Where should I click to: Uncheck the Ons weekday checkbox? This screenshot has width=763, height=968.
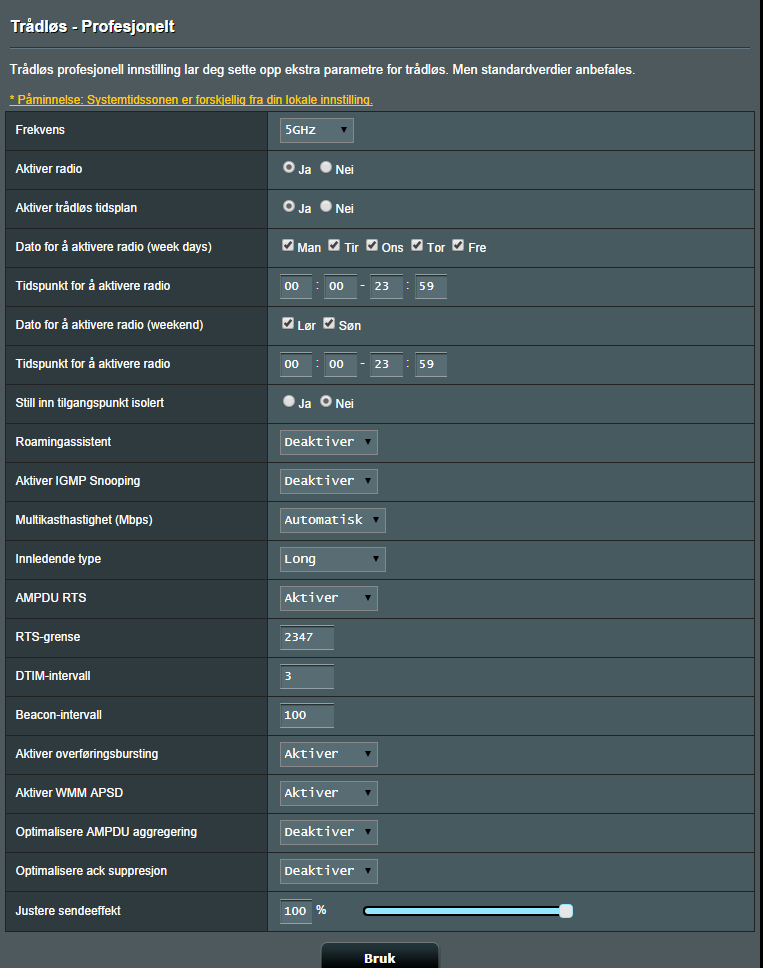point(372,245)
